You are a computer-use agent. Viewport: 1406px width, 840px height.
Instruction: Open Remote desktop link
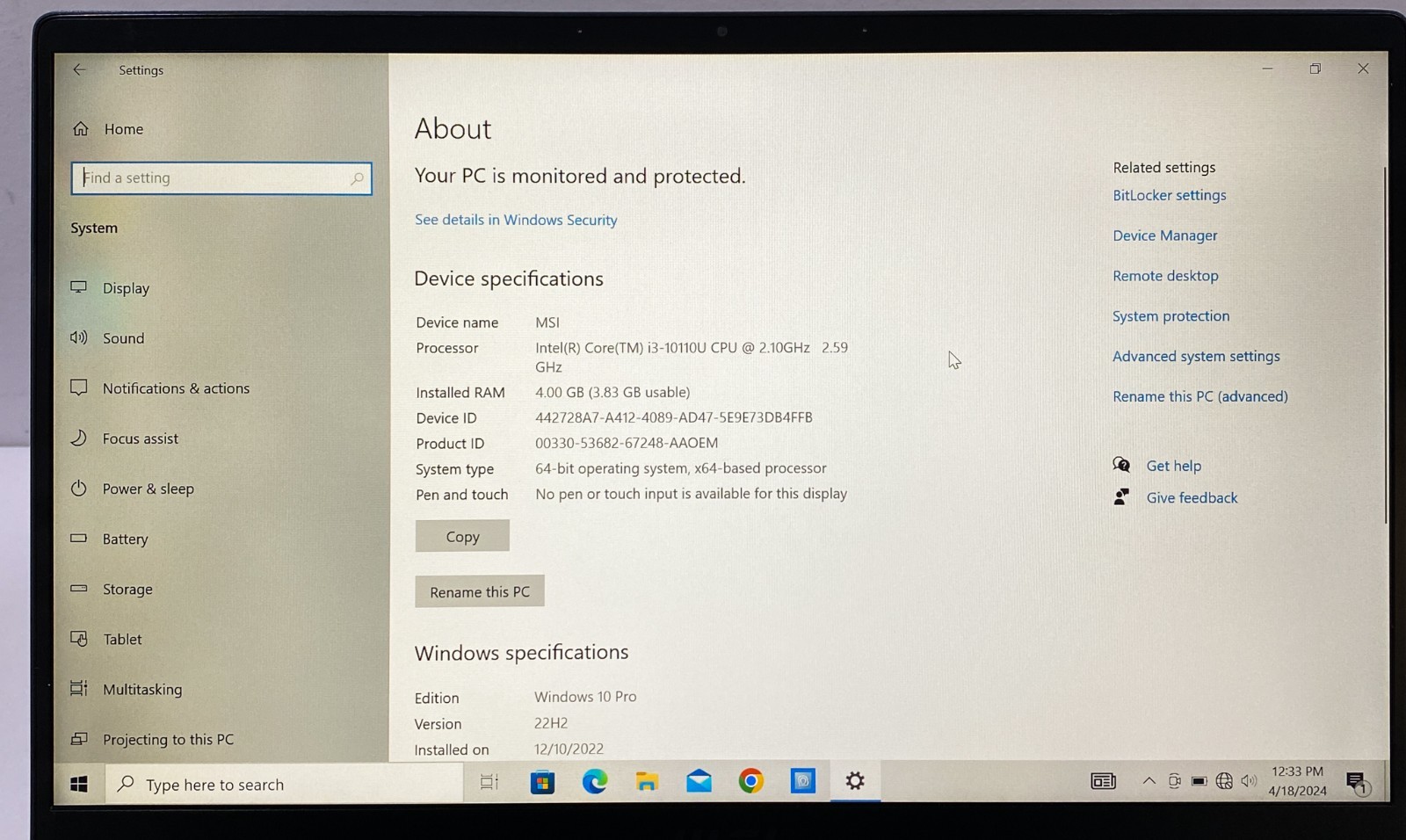(x=1165, y=276)
